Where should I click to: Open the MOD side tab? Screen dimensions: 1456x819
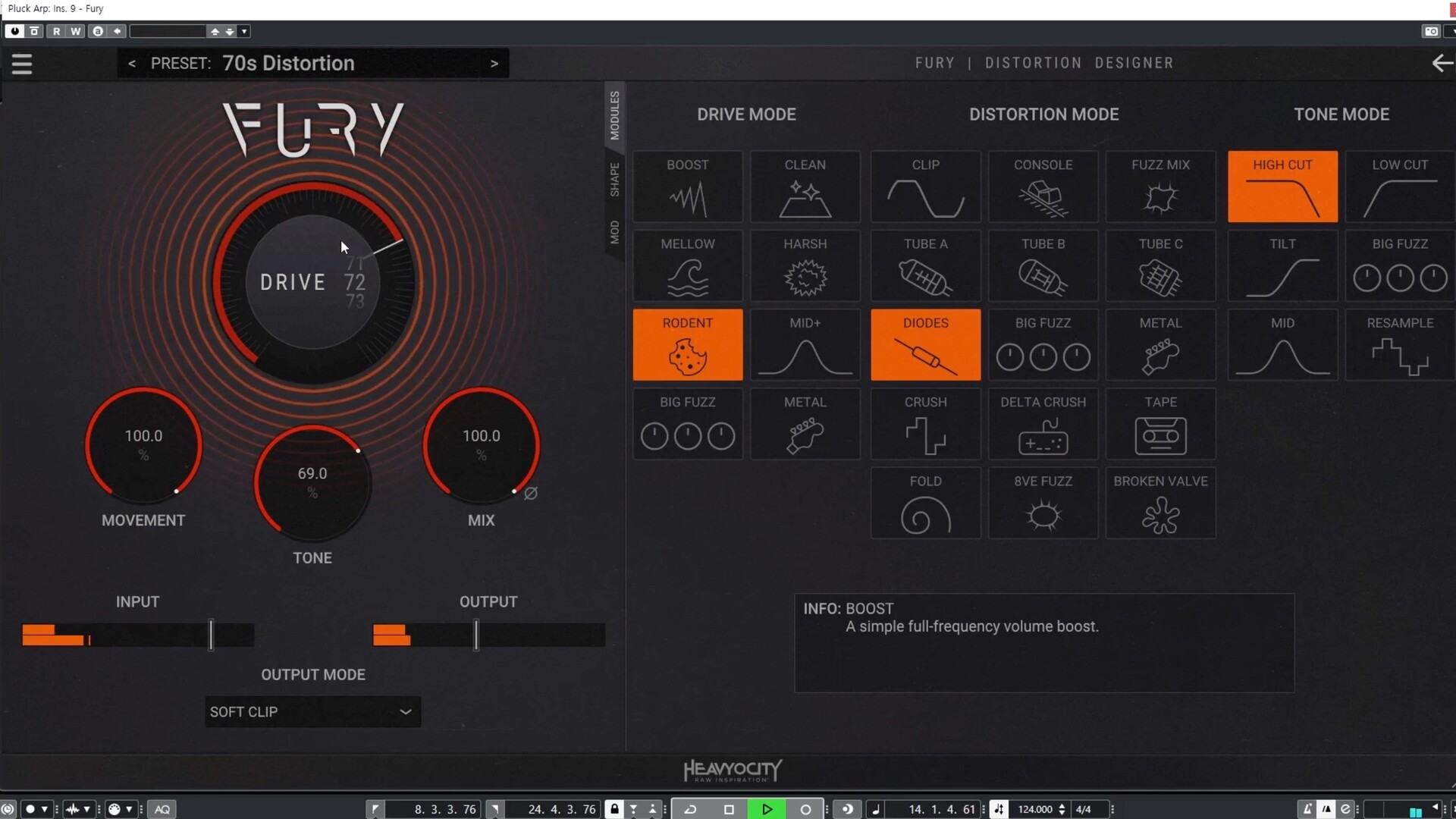[x=614, y=232]
